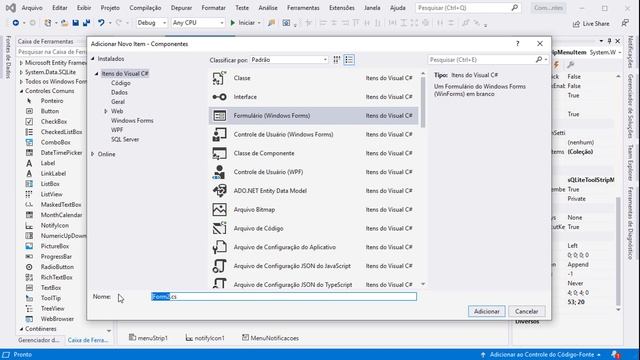
Task: Switch to small icons list view
Action: [349, 60]
